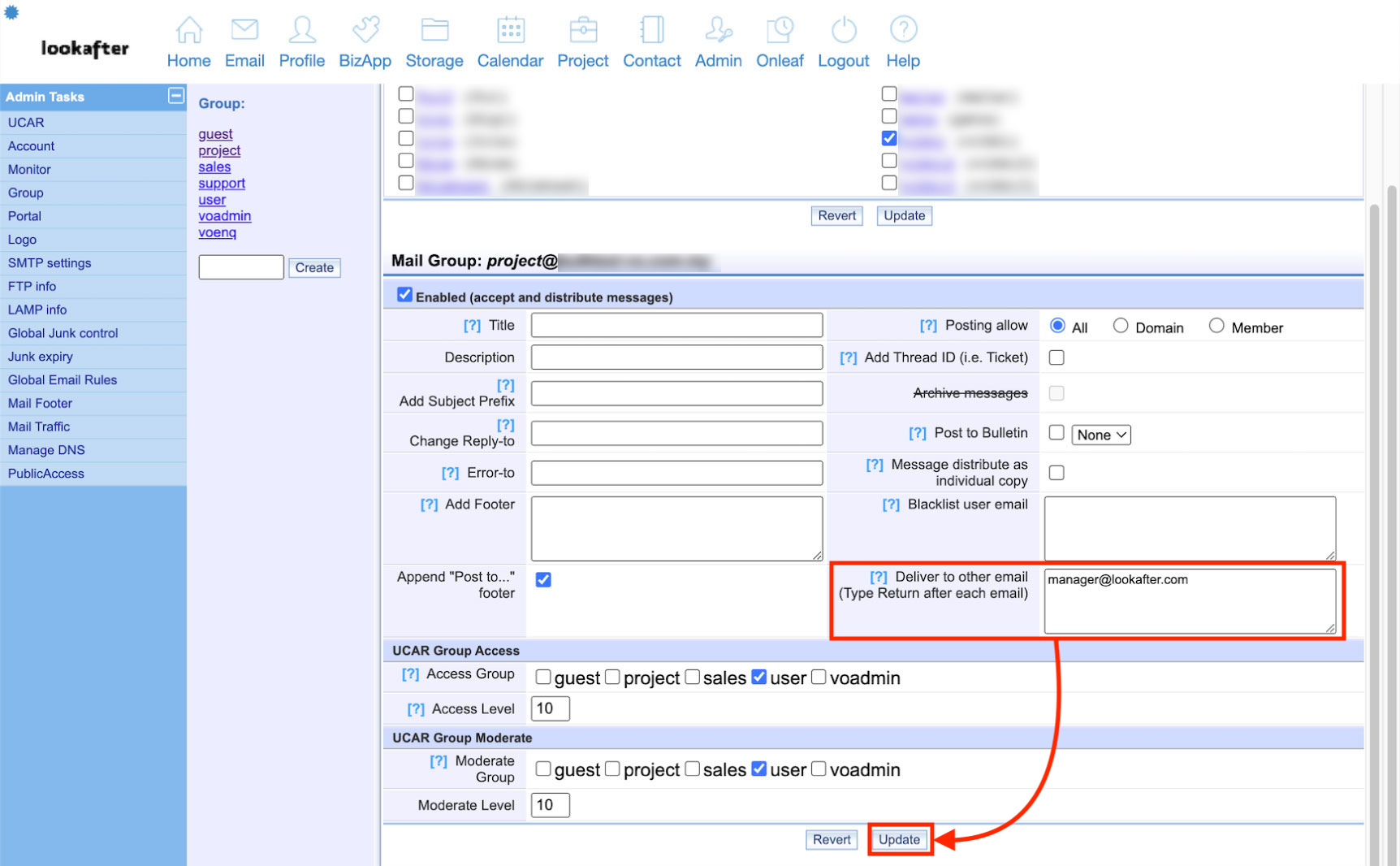Open the Post to Bulletin None dropdown
Screen dimensions: 1400x866
click(x=1101, y=435)
